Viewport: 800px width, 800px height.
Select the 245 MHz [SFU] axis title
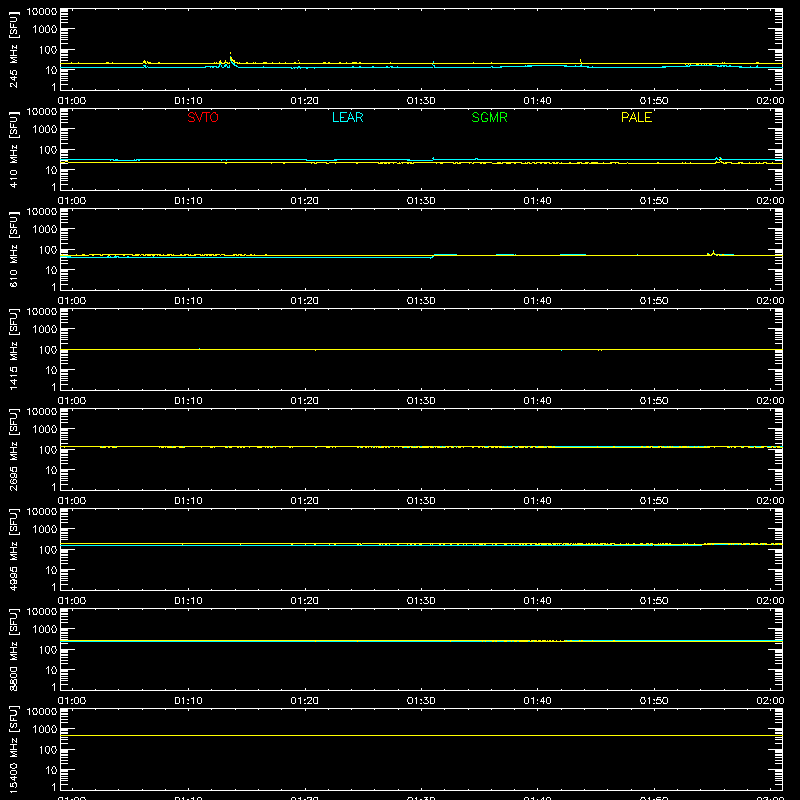point(13,49)
